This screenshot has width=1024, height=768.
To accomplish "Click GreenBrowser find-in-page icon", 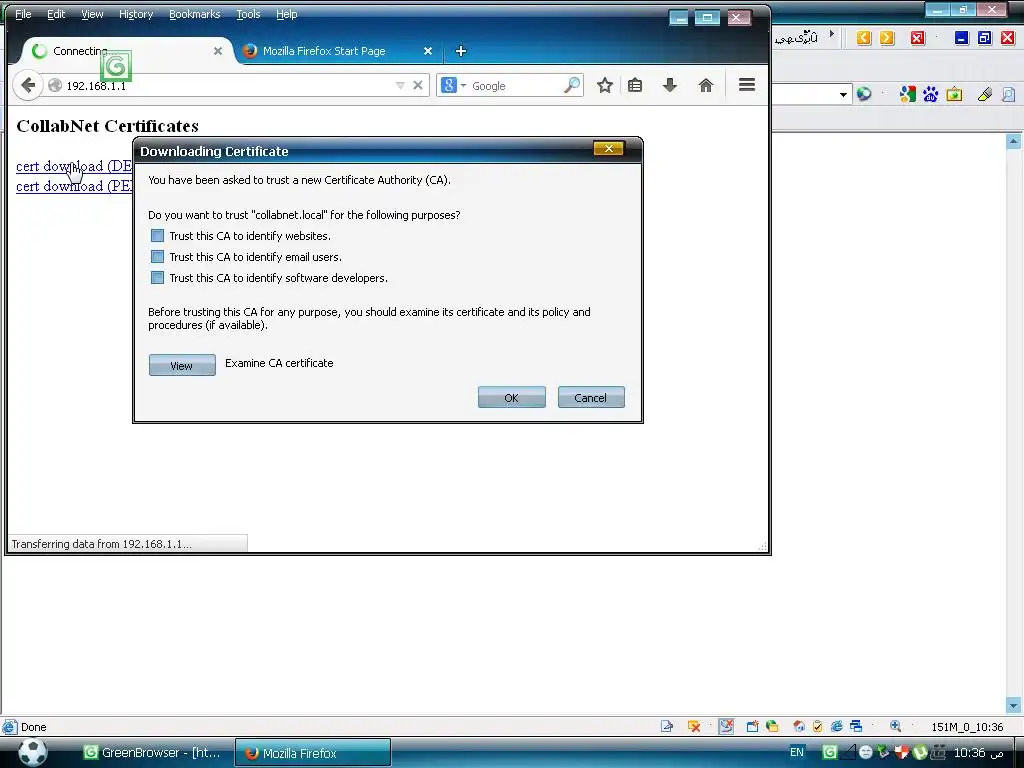I will pos(1008,95).
